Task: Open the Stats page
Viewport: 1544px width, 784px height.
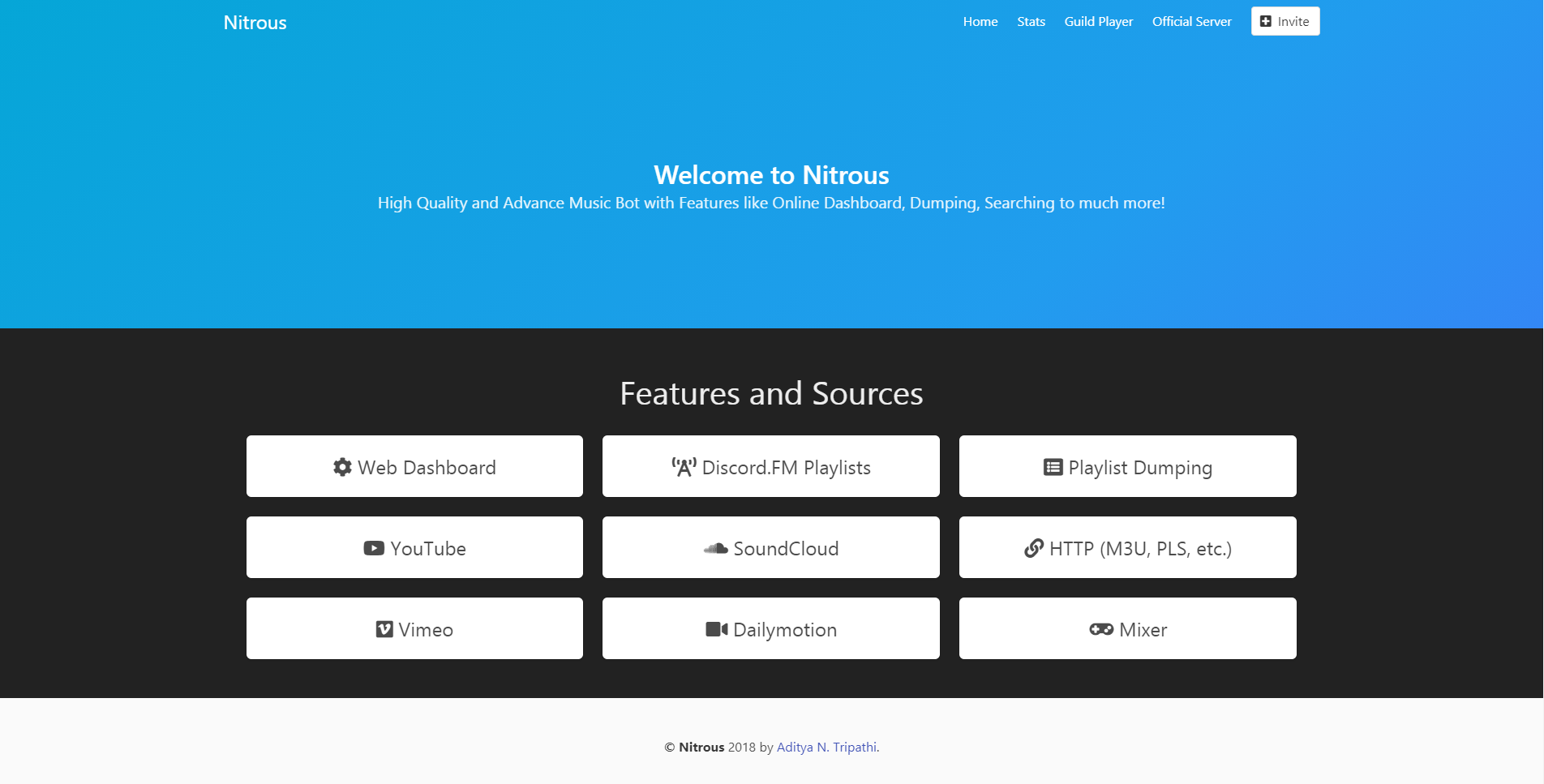Action: click(1031, 22)
